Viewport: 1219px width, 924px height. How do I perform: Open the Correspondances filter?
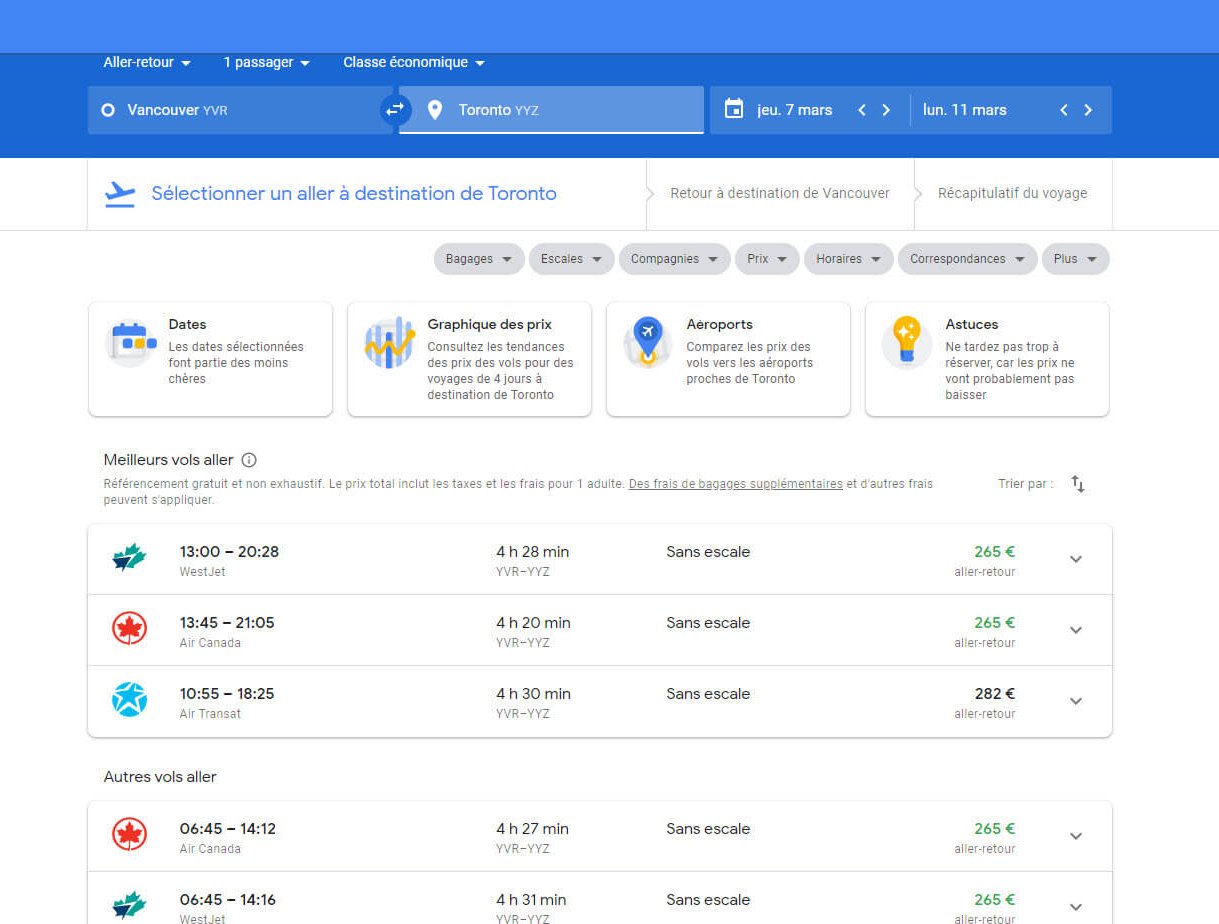(x=968, y=259)
